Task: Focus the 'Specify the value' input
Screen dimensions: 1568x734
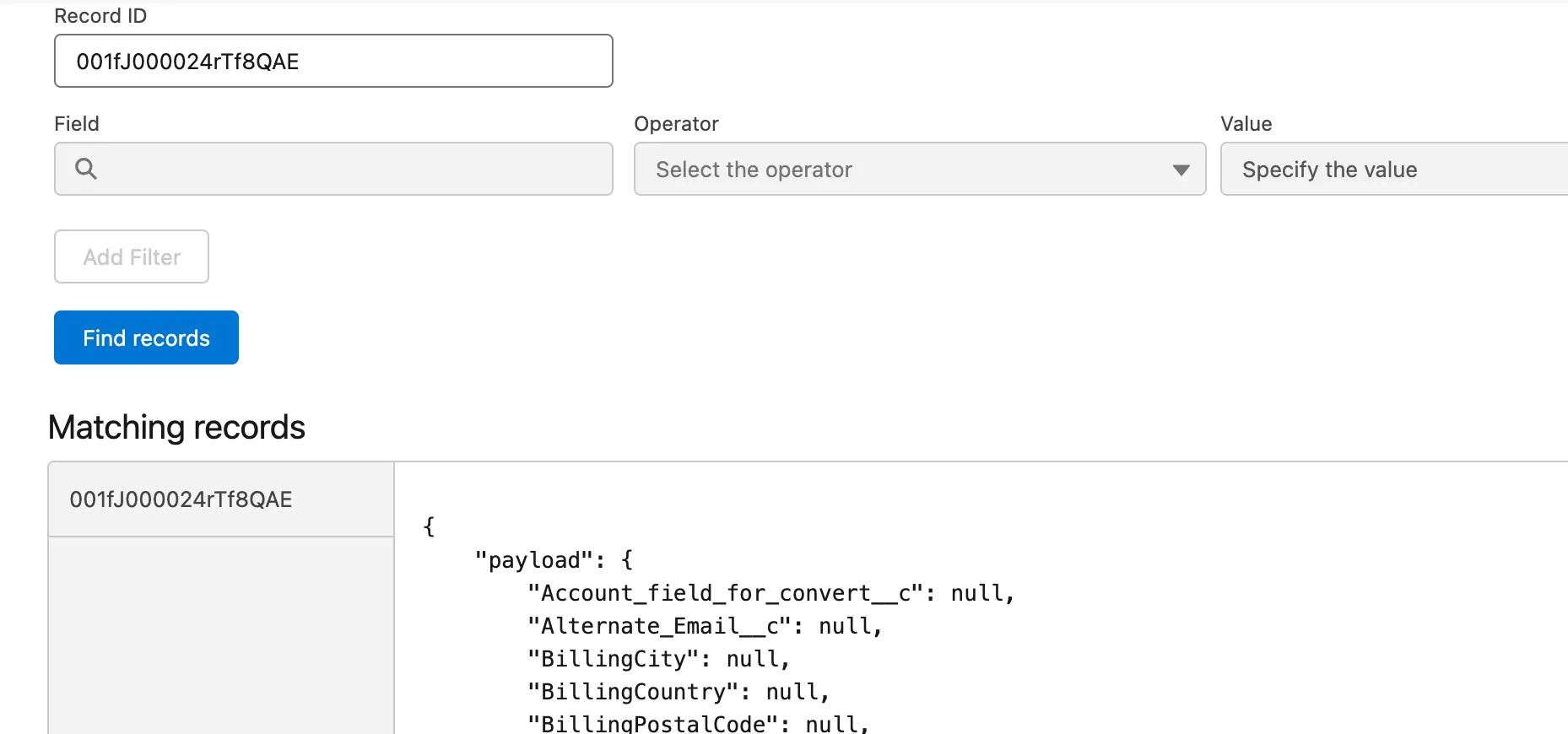Action: 1392,170
